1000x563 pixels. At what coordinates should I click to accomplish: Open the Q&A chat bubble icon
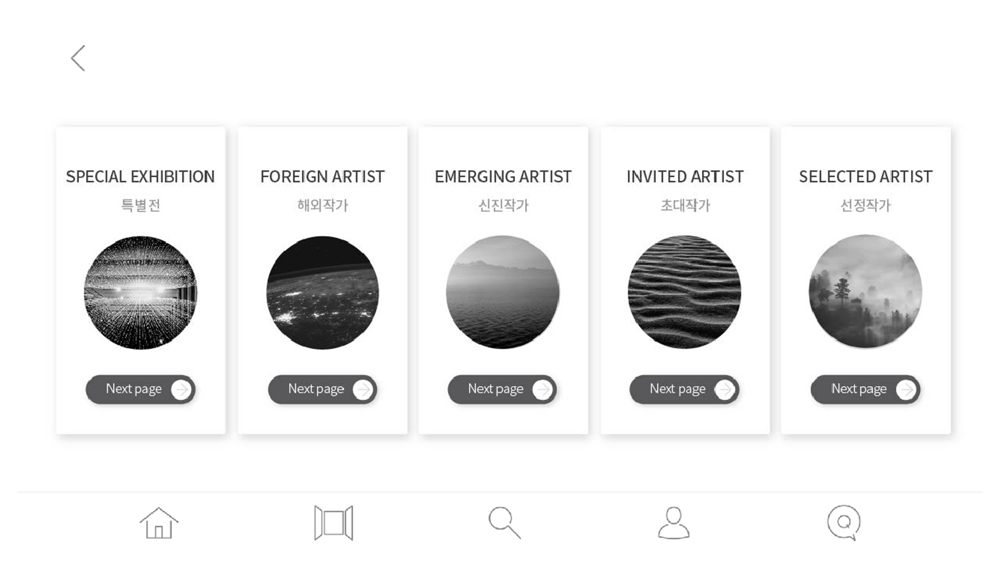click(x=844, y=522)
